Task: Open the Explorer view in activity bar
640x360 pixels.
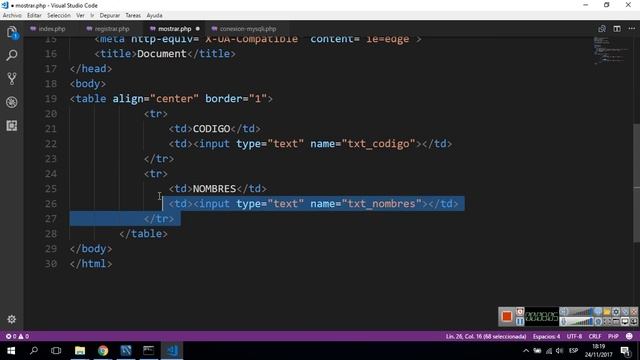Action: tap(12, 32)
